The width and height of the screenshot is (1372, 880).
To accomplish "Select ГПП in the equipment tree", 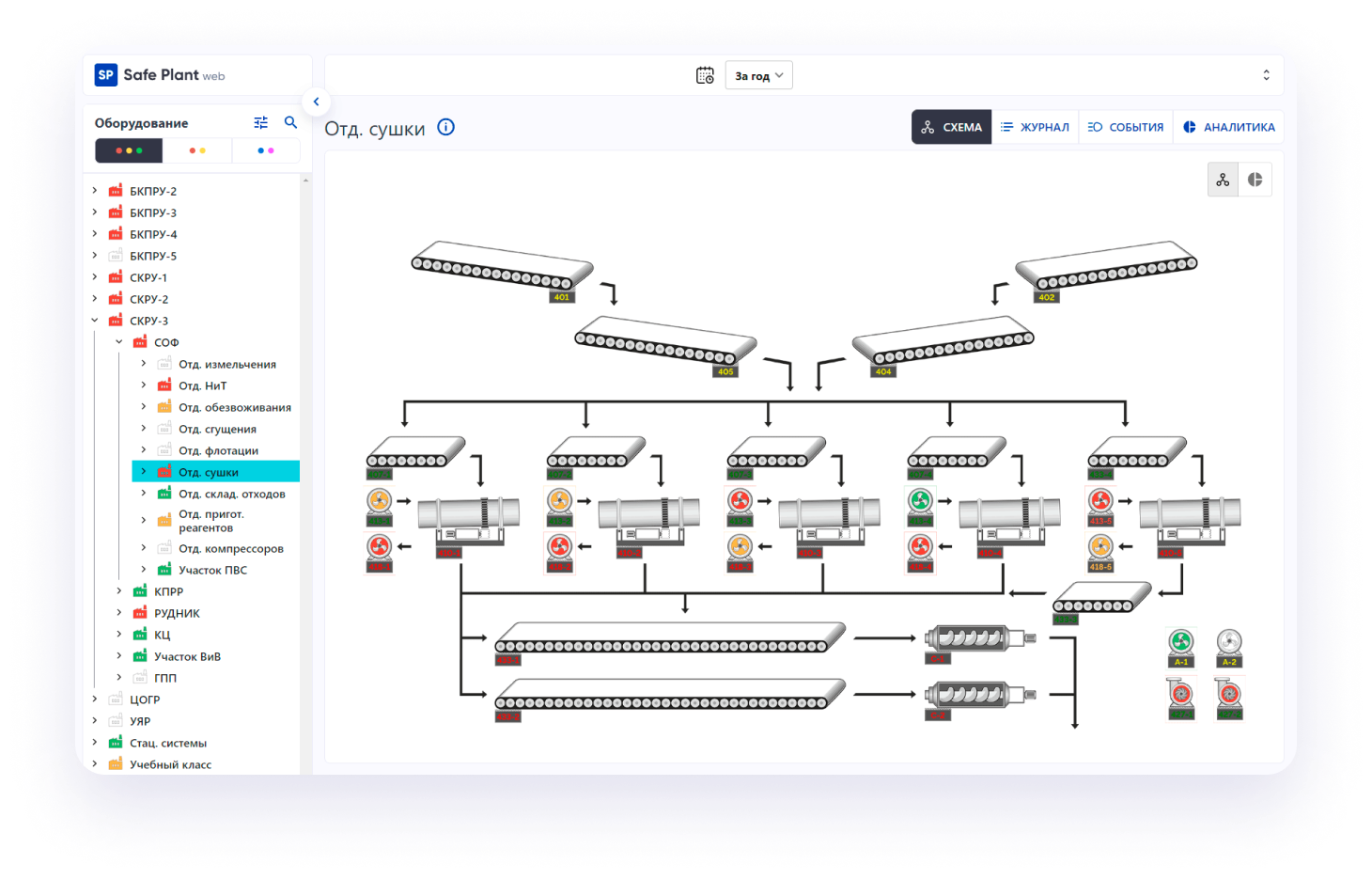I will coord(165,678).
